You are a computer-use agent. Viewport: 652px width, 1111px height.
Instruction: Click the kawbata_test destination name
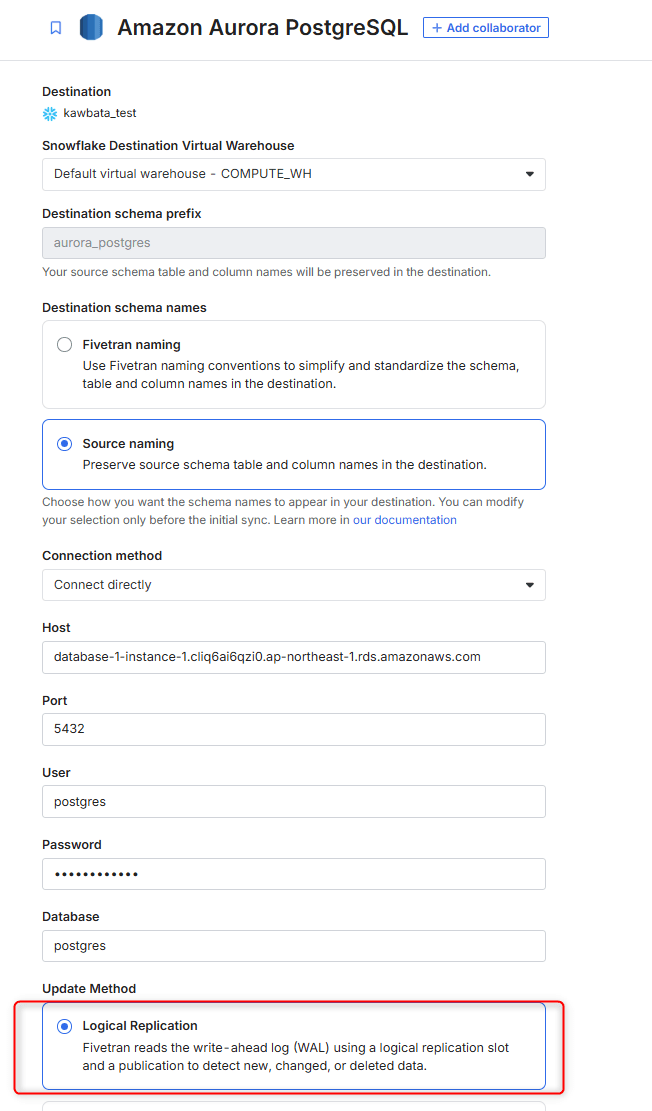coord(100,114)
